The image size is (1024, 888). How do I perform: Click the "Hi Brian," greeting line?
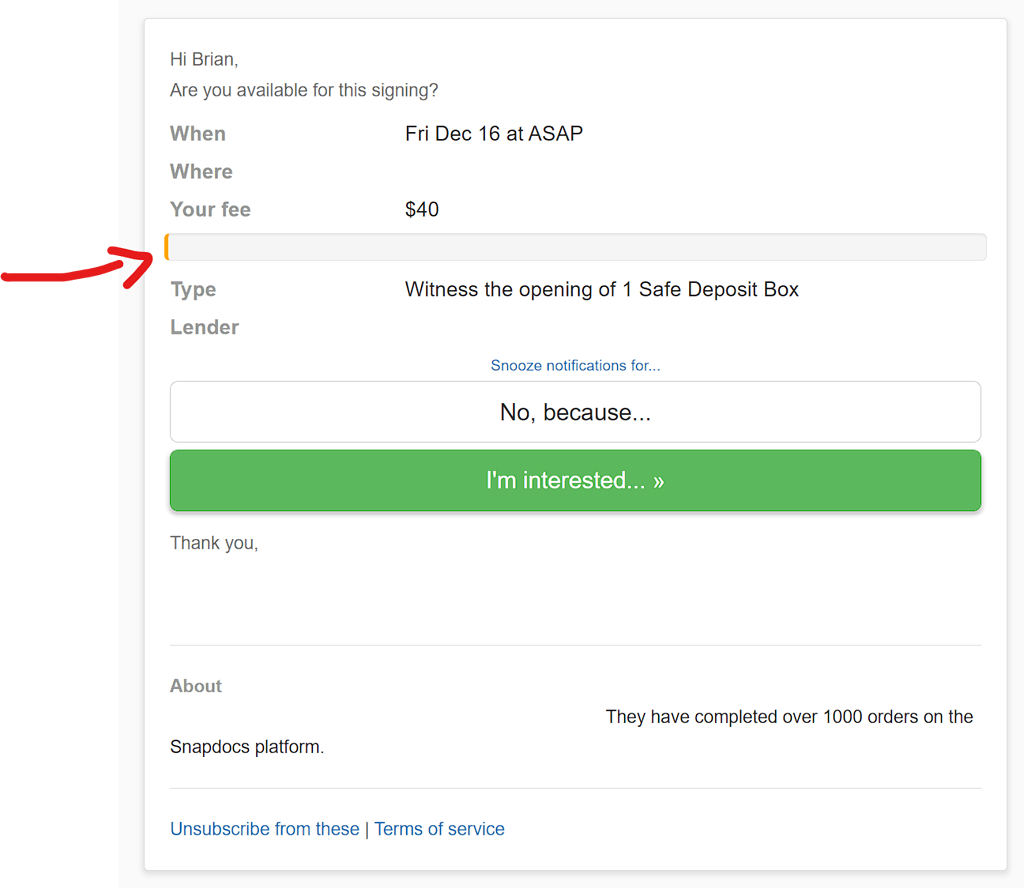click(x=204, y=60)
